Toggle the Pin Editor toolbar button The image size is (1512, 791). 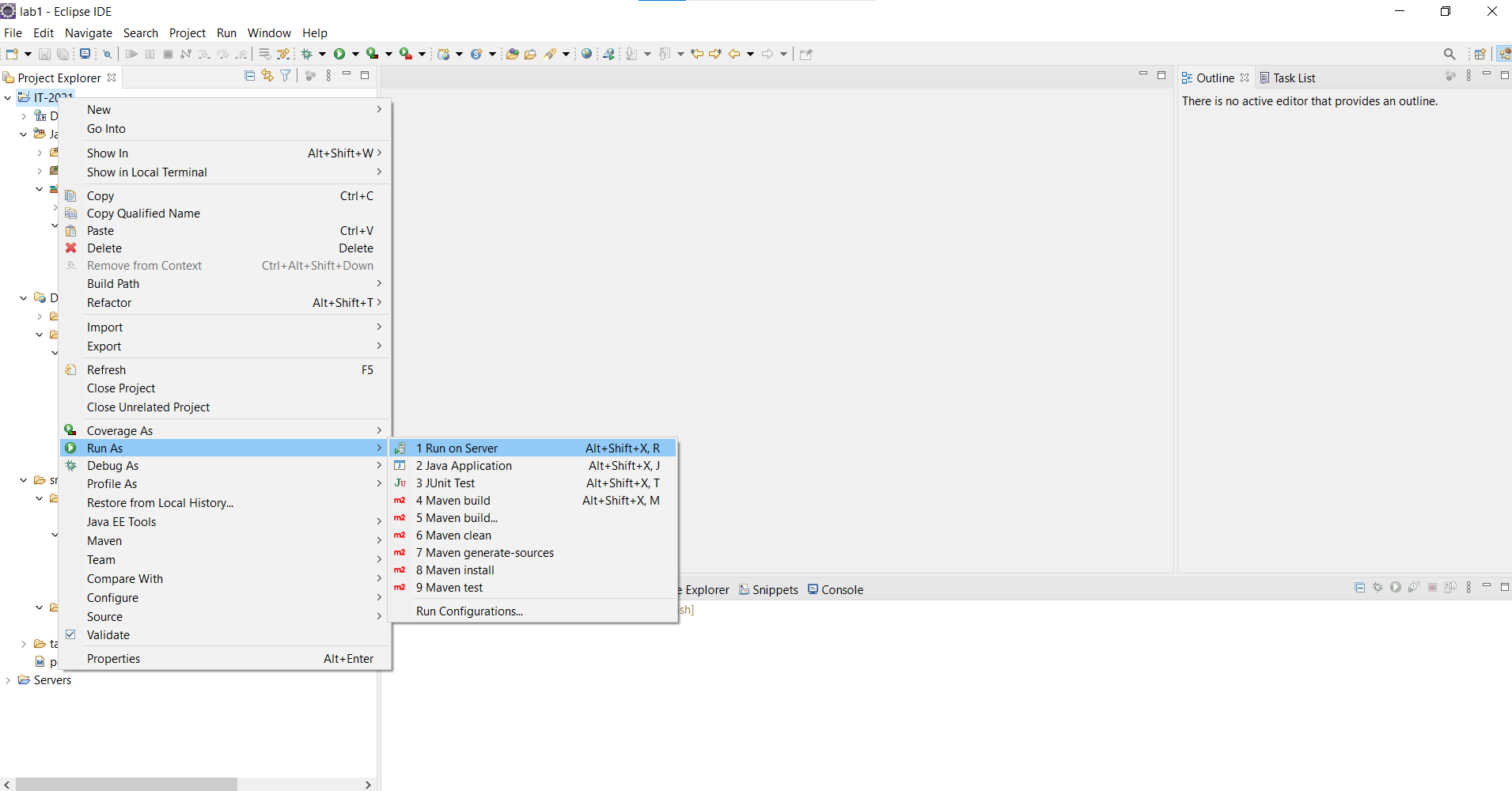tap(806, 54)
